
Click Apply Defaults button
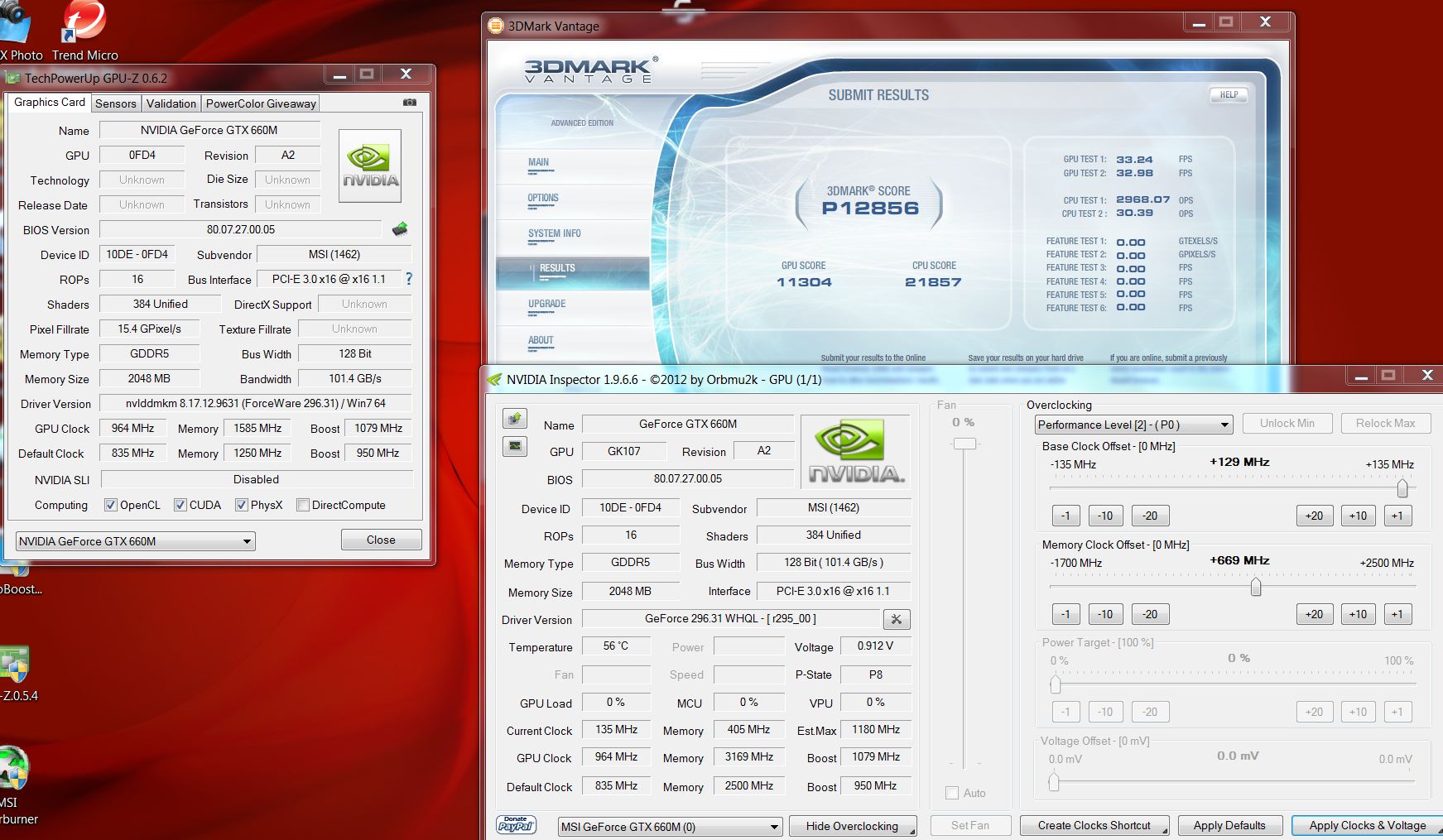[x=1229, y=825]
